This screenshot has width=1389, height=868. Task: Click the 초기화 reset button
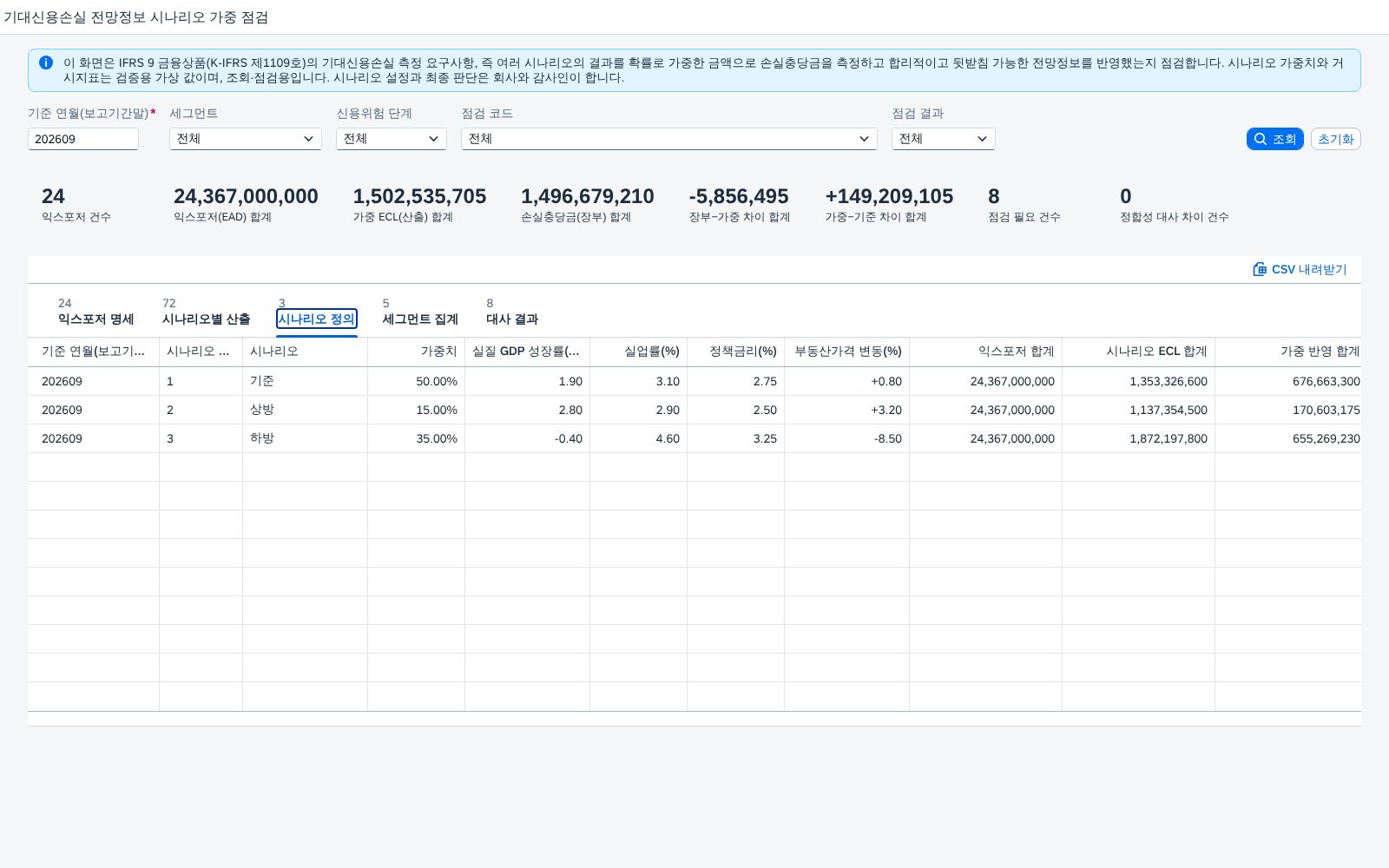click(x=1335, y=139)
